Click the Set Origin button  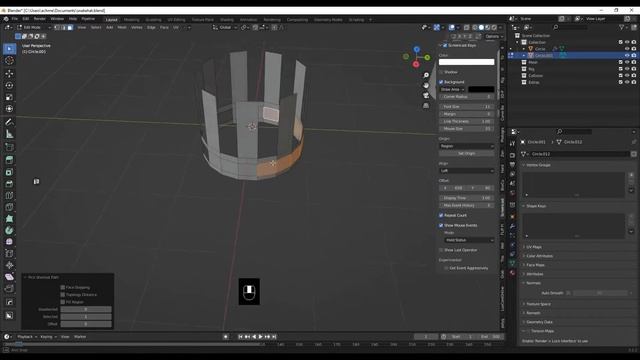tap(467, 153)
